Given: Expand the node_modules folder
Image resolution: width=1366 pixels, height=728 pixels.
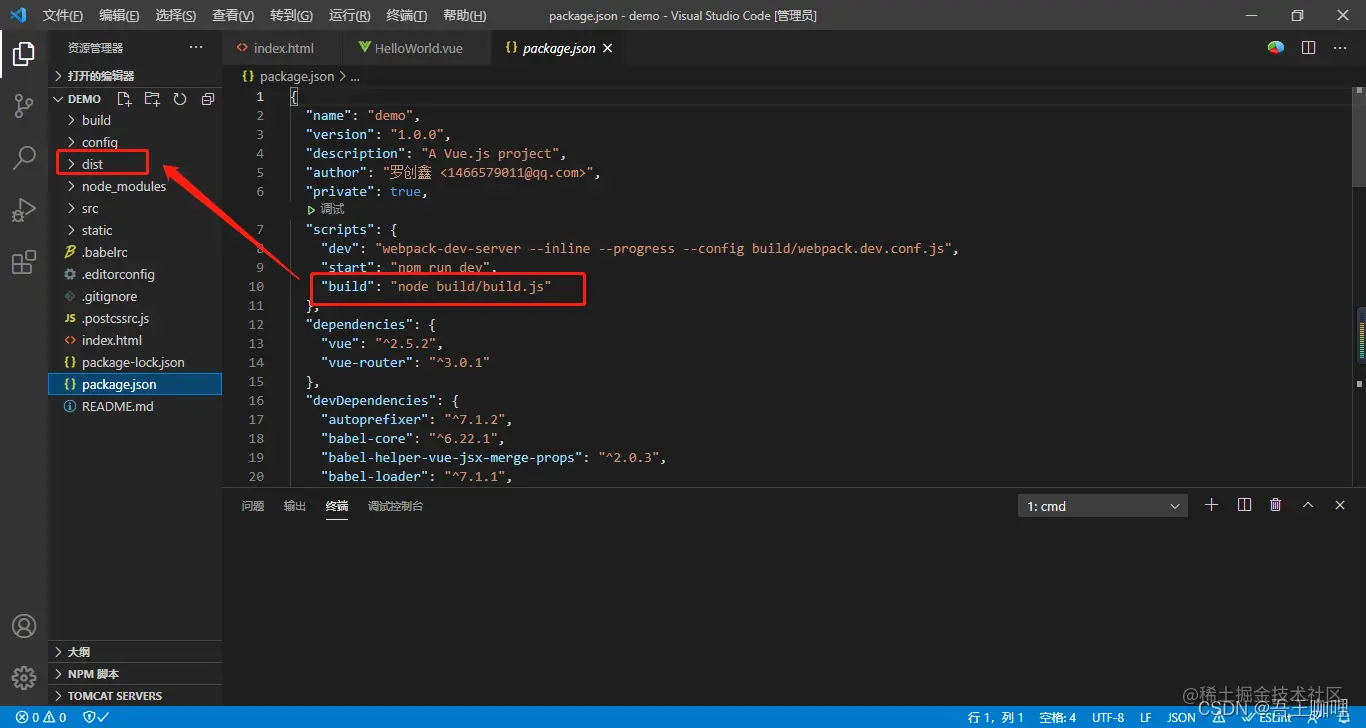Looking at the screenshot, I should coord(135,186).
